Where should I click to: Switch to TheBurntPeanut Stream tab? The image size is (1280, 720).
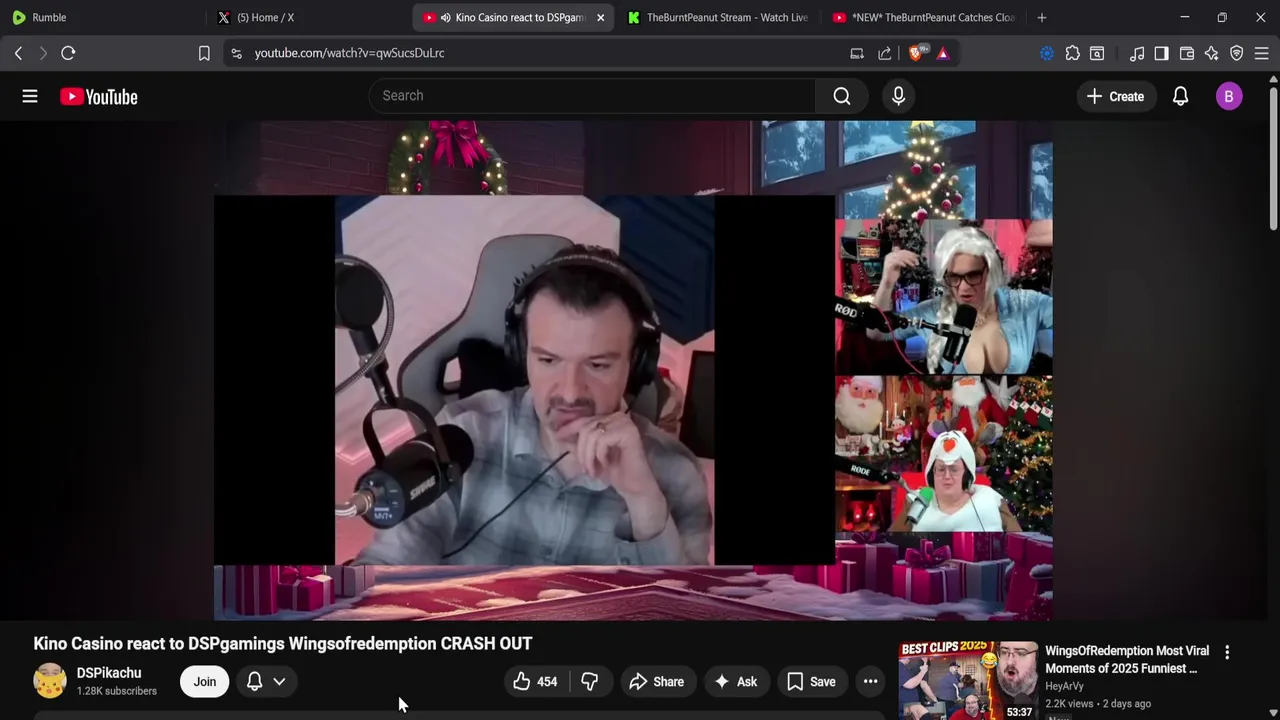(718, 17)
